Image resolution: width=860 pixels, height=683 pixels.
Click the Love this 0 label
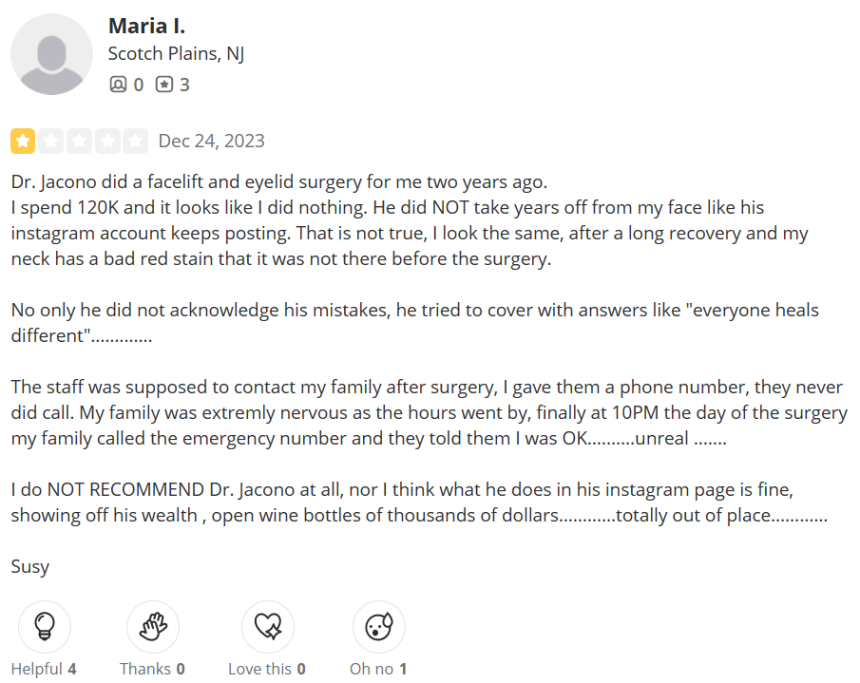coord(267,669)
